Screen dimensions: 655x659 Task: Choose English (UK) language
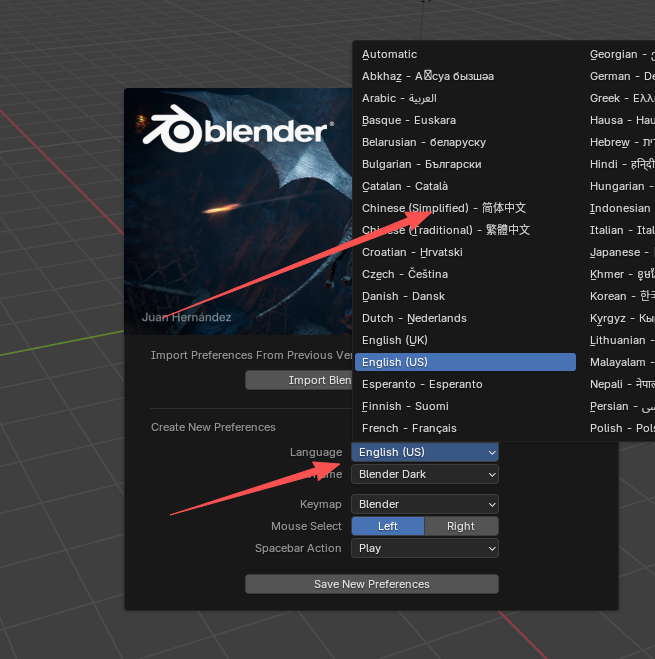click(x=465, y=340)
